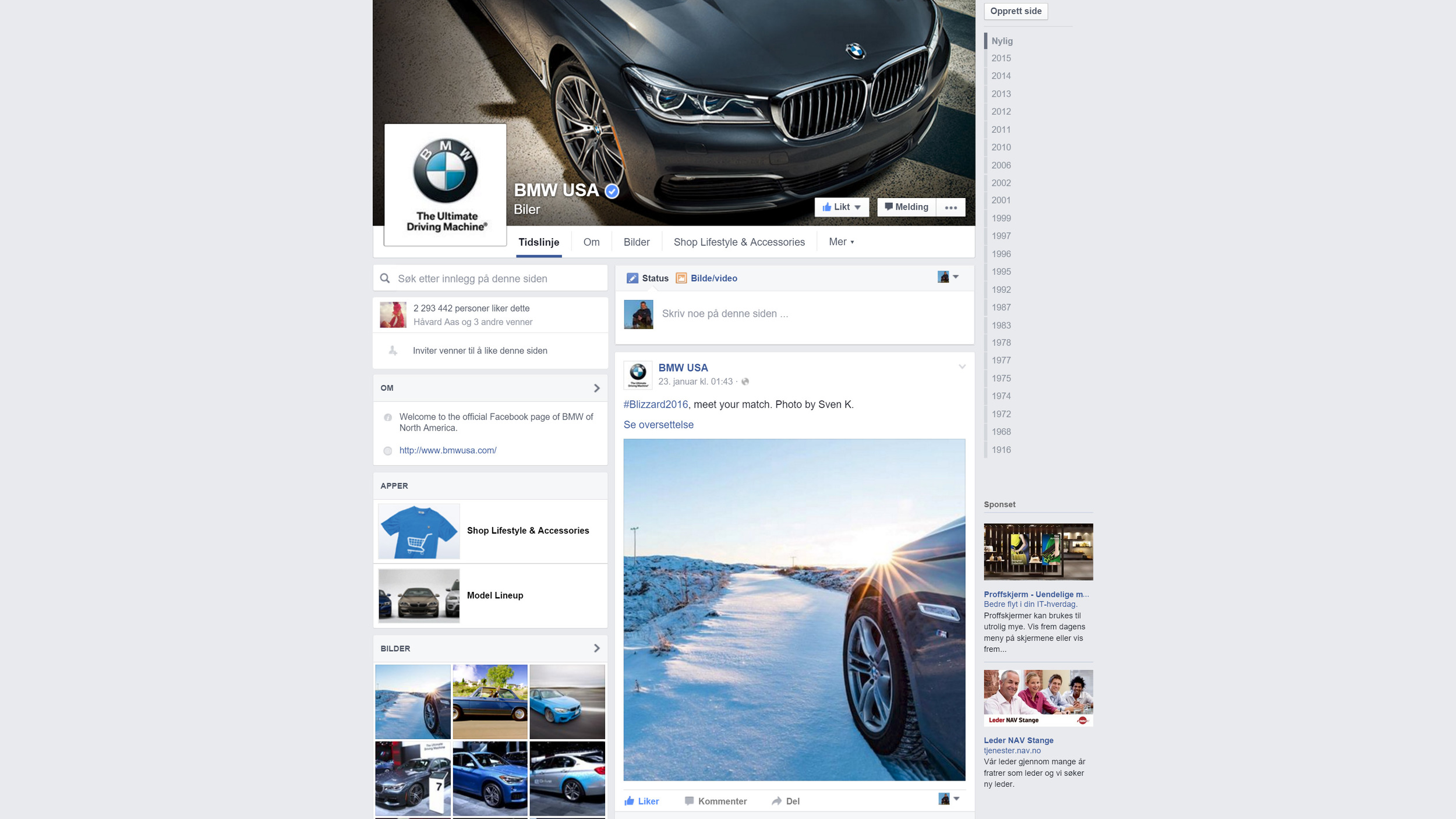Click the search posts input field
Image resolution: width=1456 pixels, height=819 pixels.
pos(490,278)
